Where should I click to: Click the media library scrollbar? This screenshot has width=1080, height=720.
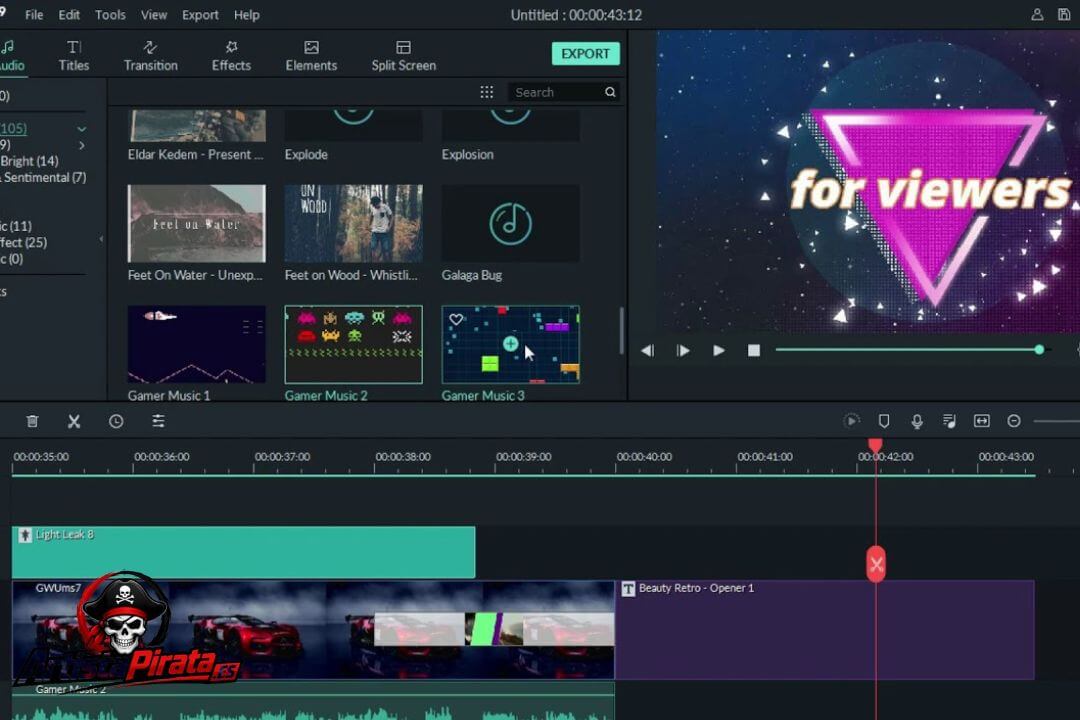pos(621,331)
